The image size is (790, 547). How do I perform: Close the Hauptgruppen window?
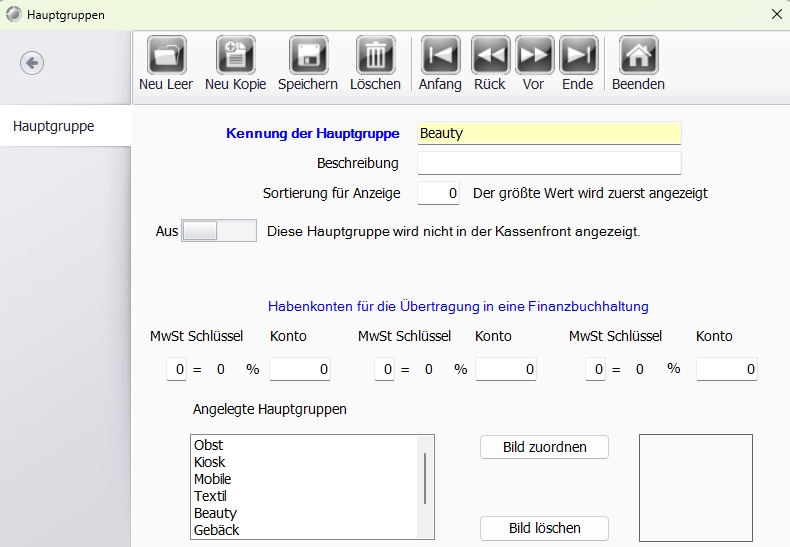click(x=777, y=14)
